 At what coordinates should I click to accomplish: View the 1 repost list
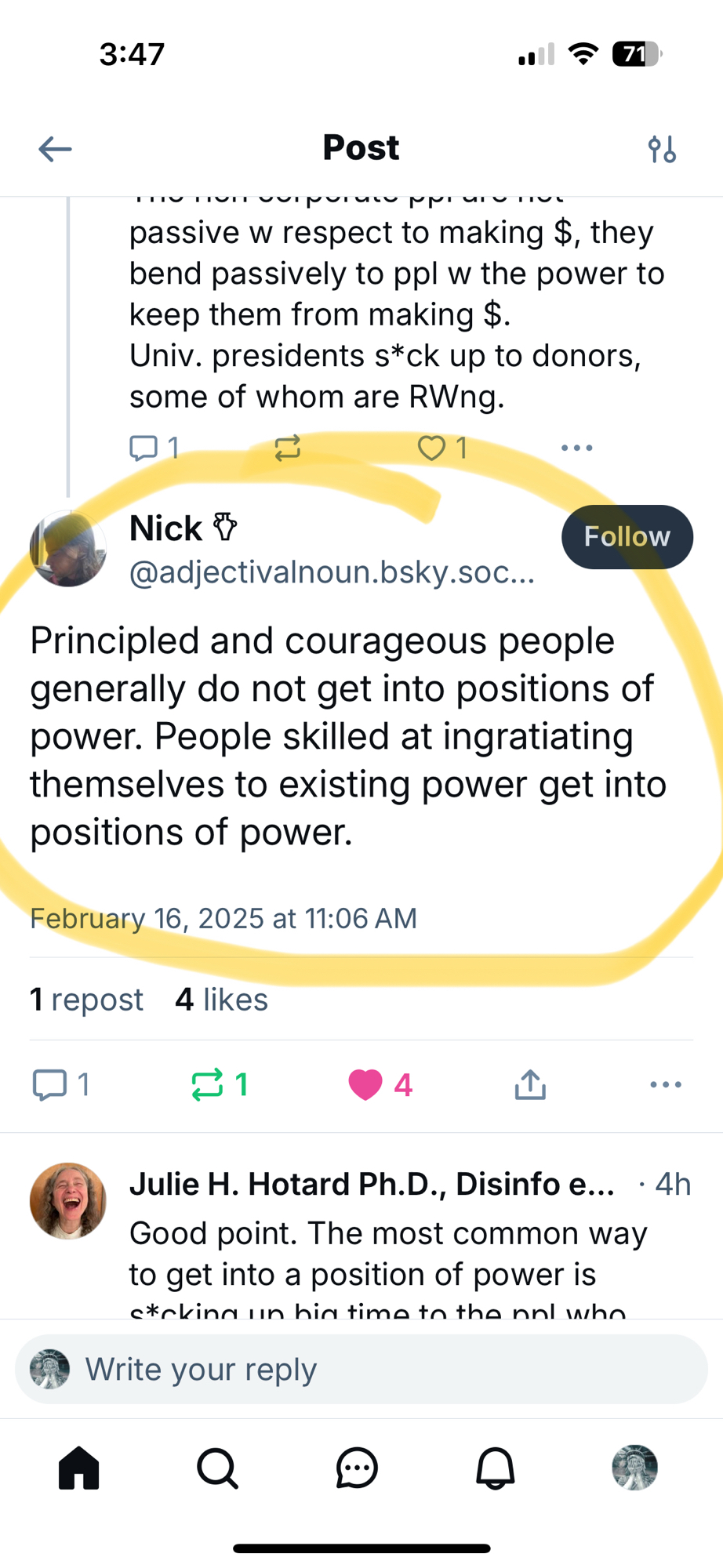(x=87, y=1000)
